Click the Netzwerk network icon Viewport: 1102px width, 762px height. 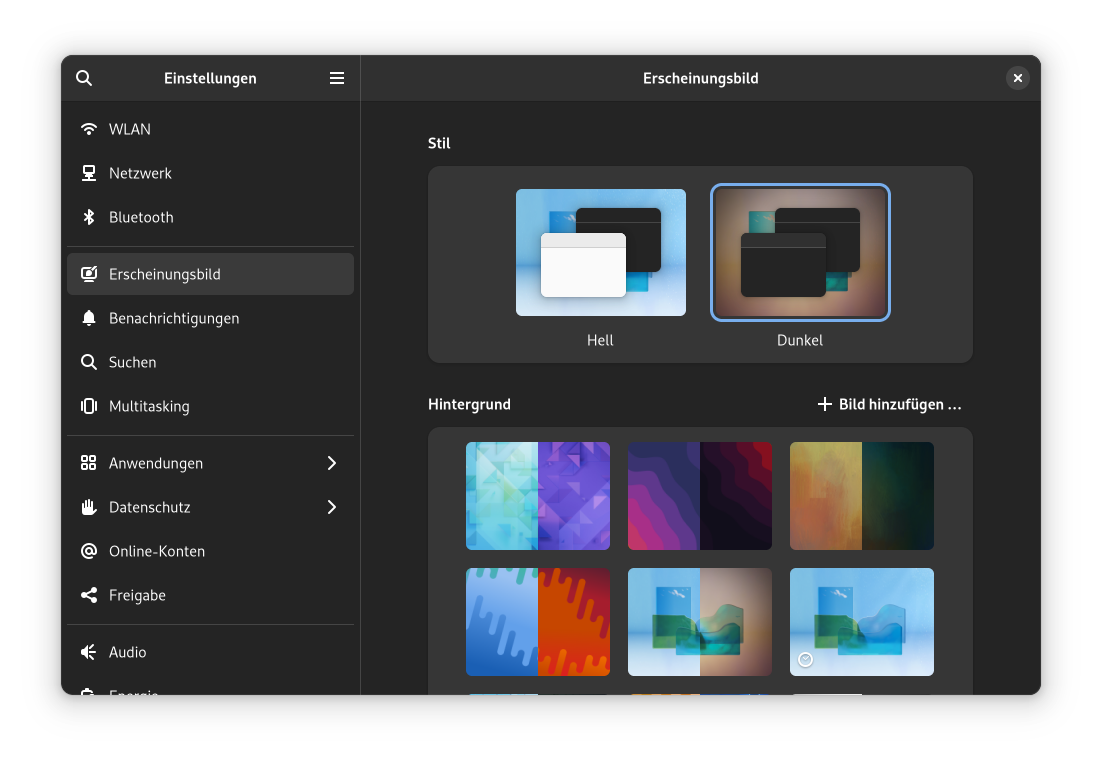pos(89,173)
